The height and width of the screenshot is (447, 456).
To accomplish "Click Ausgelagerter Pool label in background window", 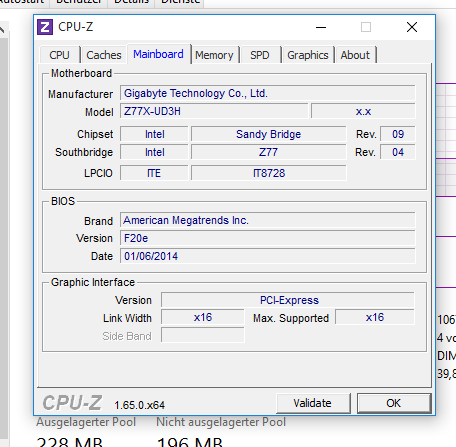I will click(x=86, y=422).
